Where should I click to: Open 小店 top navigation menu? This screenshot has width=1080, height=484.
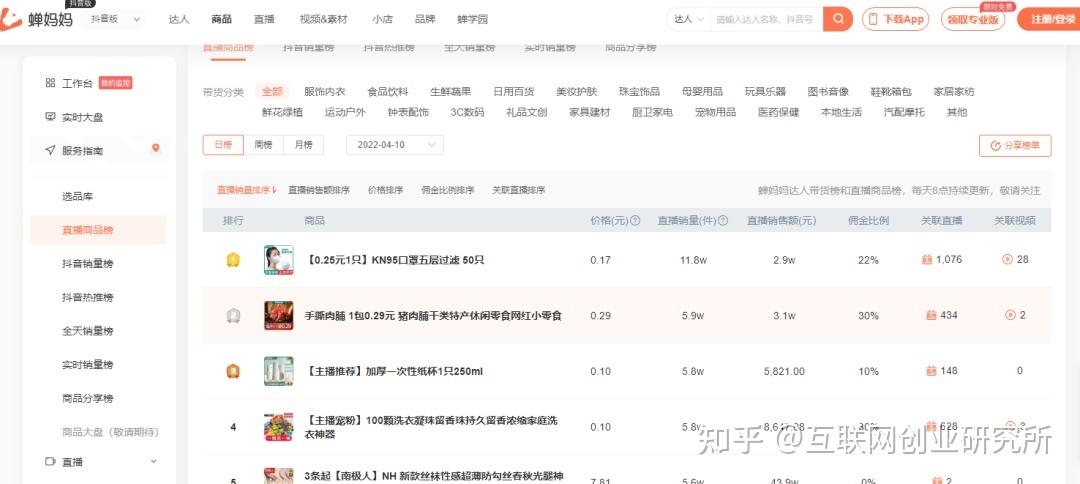click(382, 19)
